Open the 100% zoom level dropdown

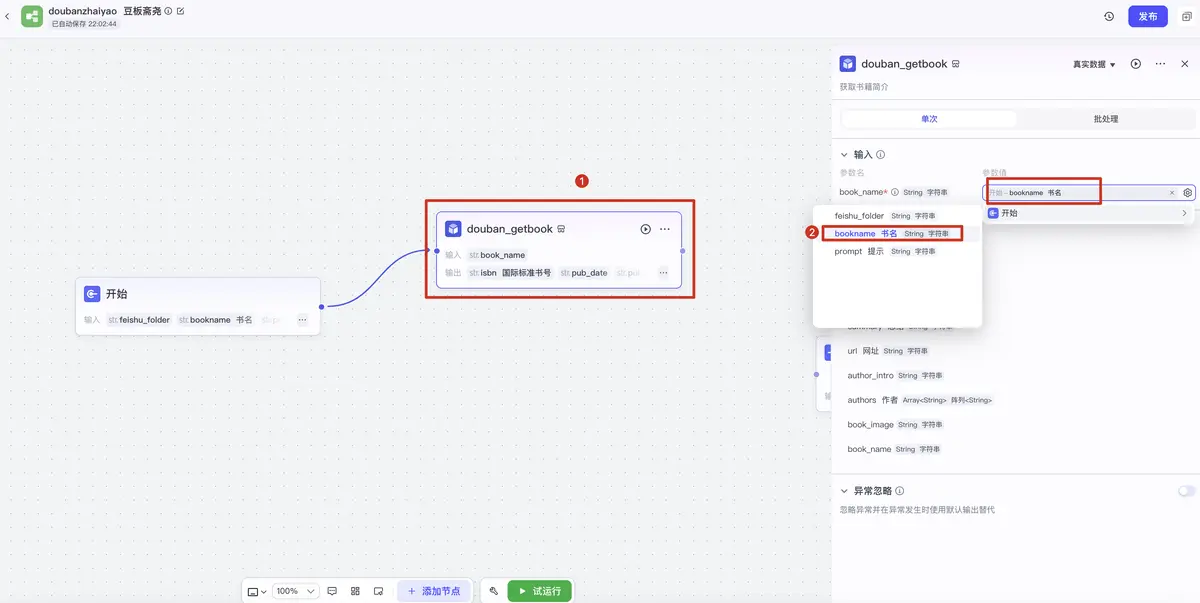296,591
